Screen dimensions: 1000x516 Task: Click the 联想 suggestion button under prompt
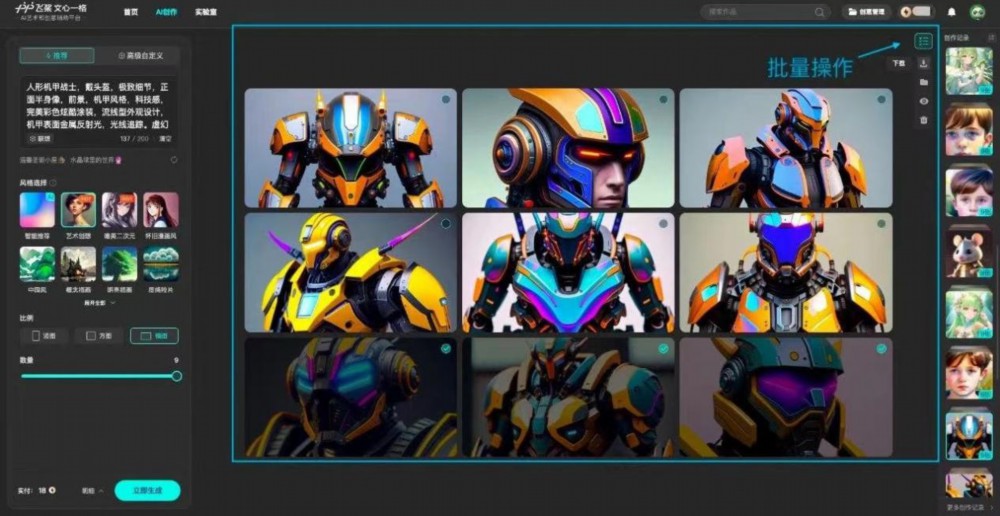point(40,138)
